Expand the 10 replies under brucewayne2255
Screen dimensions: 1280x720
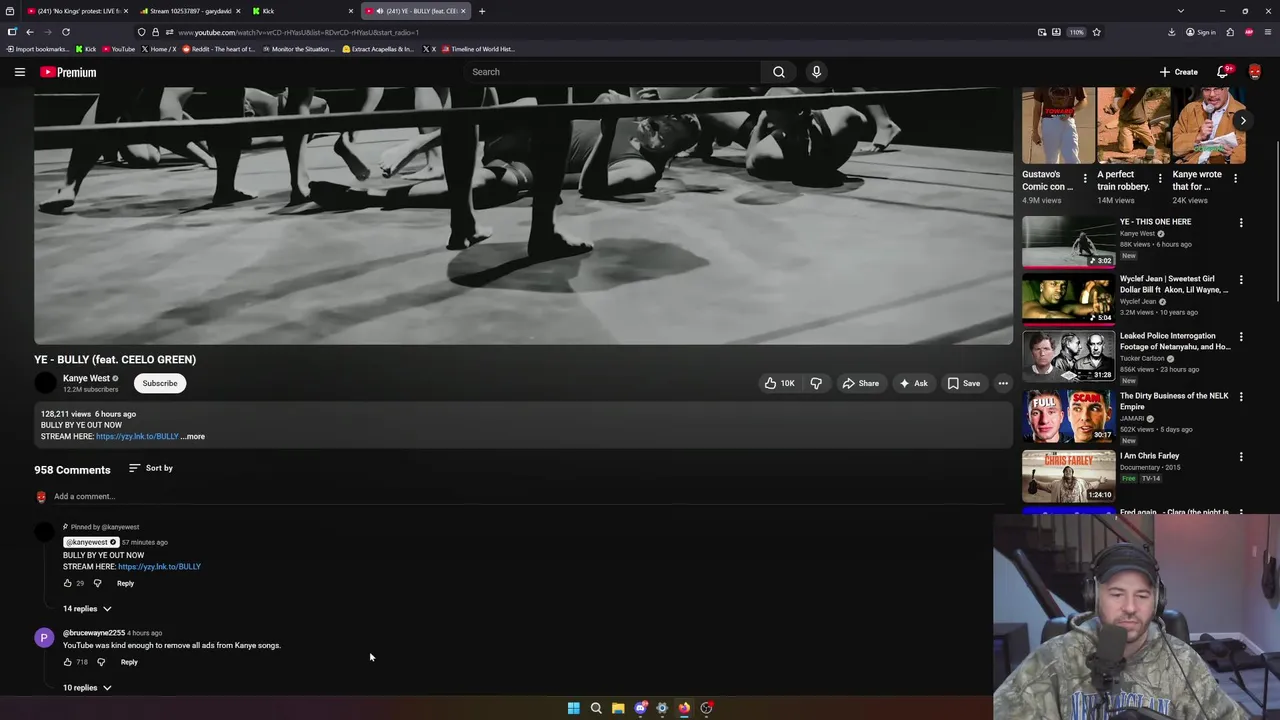87,688
